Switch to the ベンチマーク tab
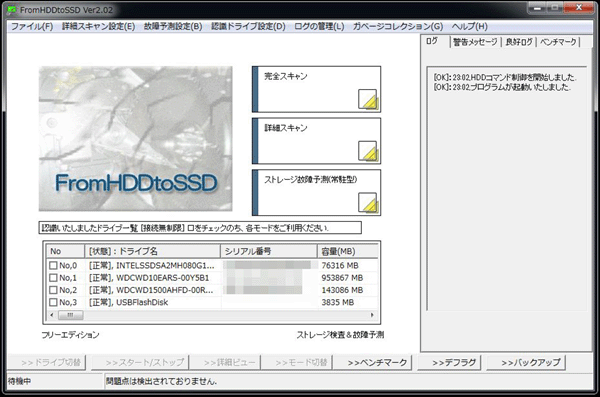Image resolution: width=600 pixels, height=397 pixels. coord(558,42)
